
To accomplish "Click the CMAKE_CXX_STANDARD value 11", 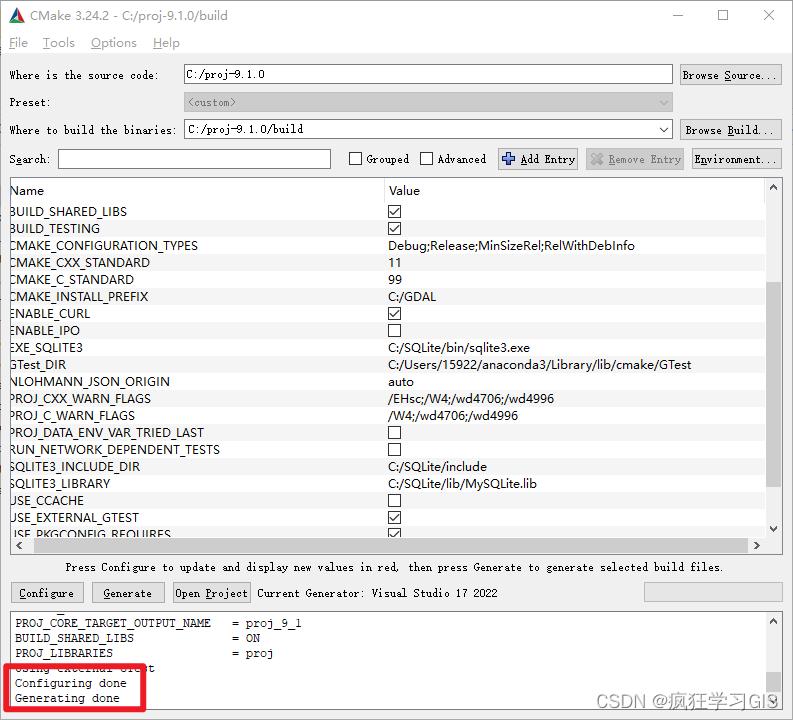I will [394, 263].
